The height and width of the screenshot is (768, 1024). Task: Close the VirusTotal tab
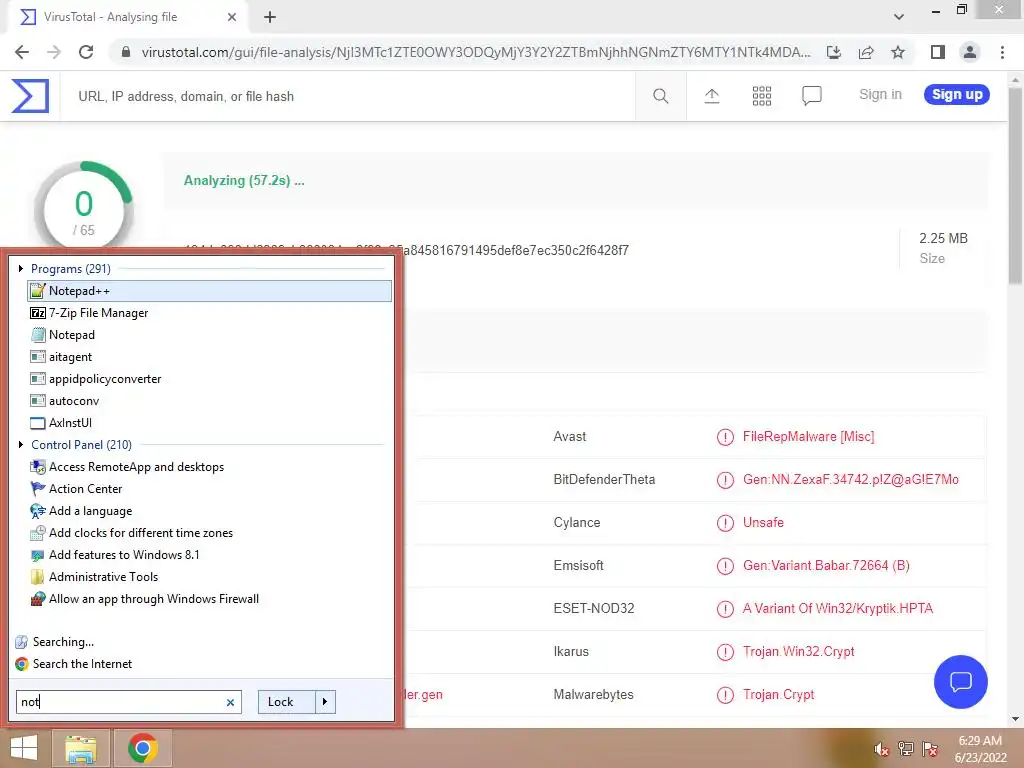pos(232,17)
